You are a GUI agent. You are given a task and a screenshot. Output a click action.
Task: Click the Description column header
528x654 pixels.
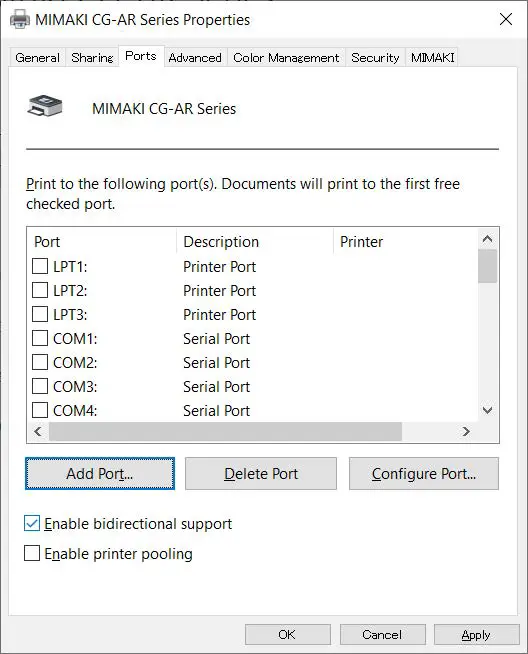click(x=255, y=241)
